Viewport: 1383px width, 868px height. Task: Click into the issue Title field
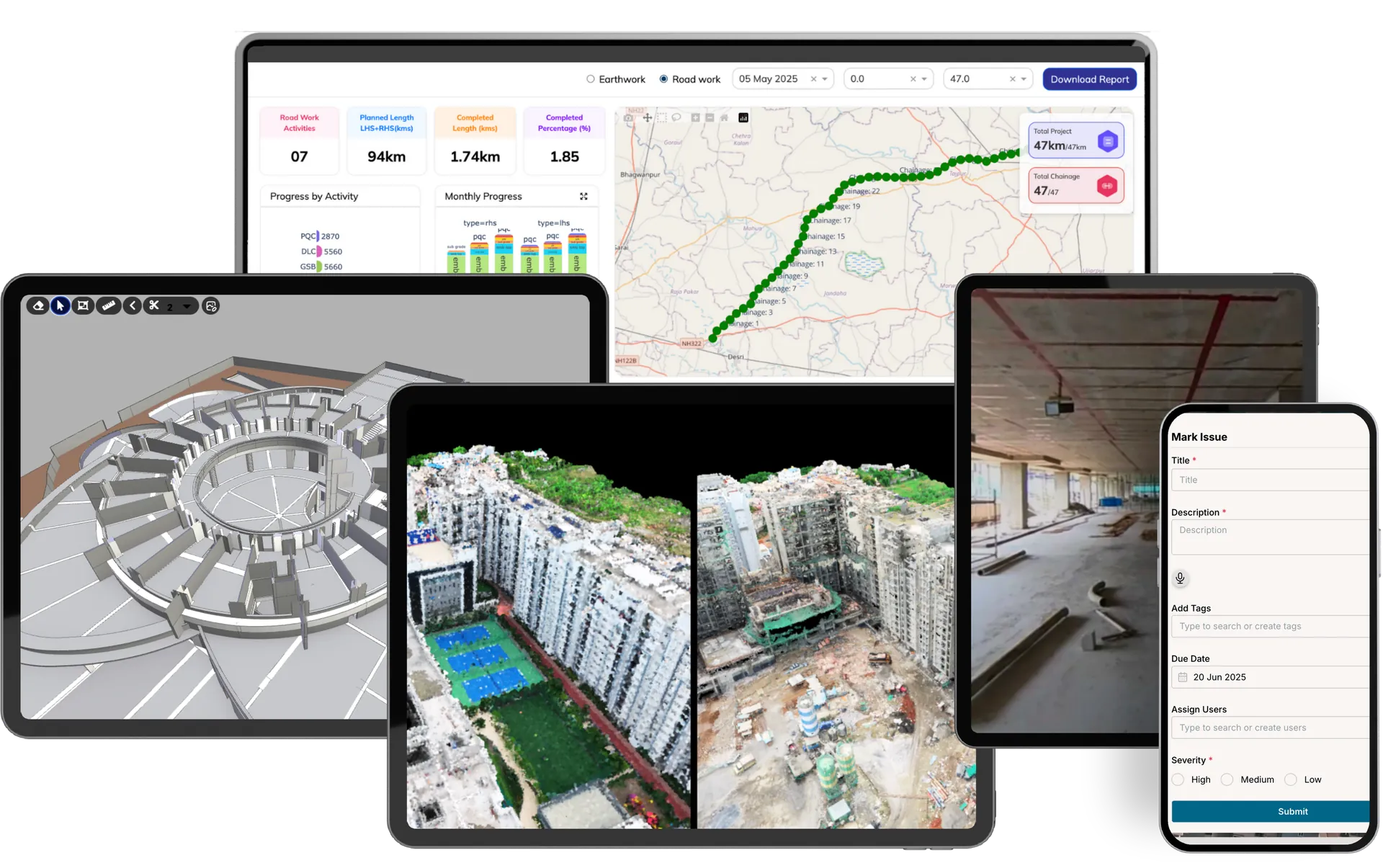1271,480
